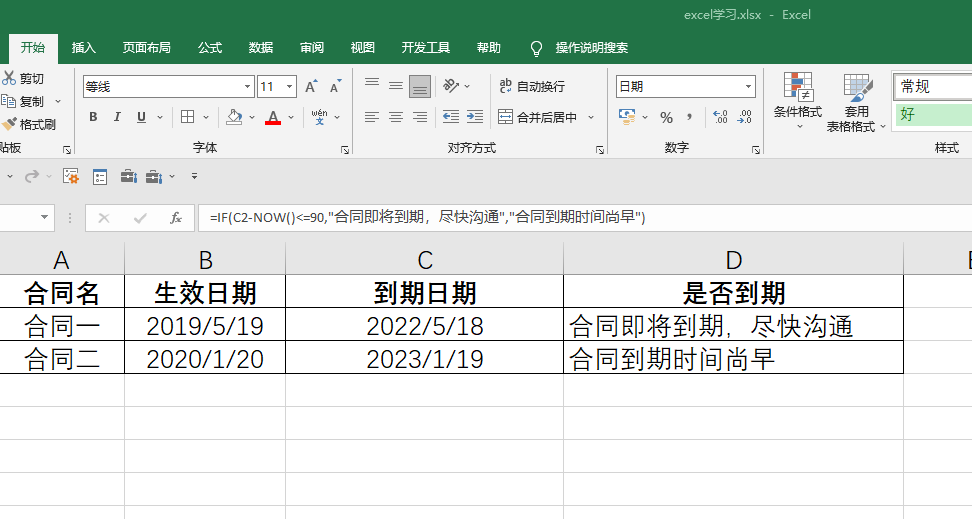Switch to the 页面布局 tab
This screenshot has width=972, height=519.
tap(146, 48)
